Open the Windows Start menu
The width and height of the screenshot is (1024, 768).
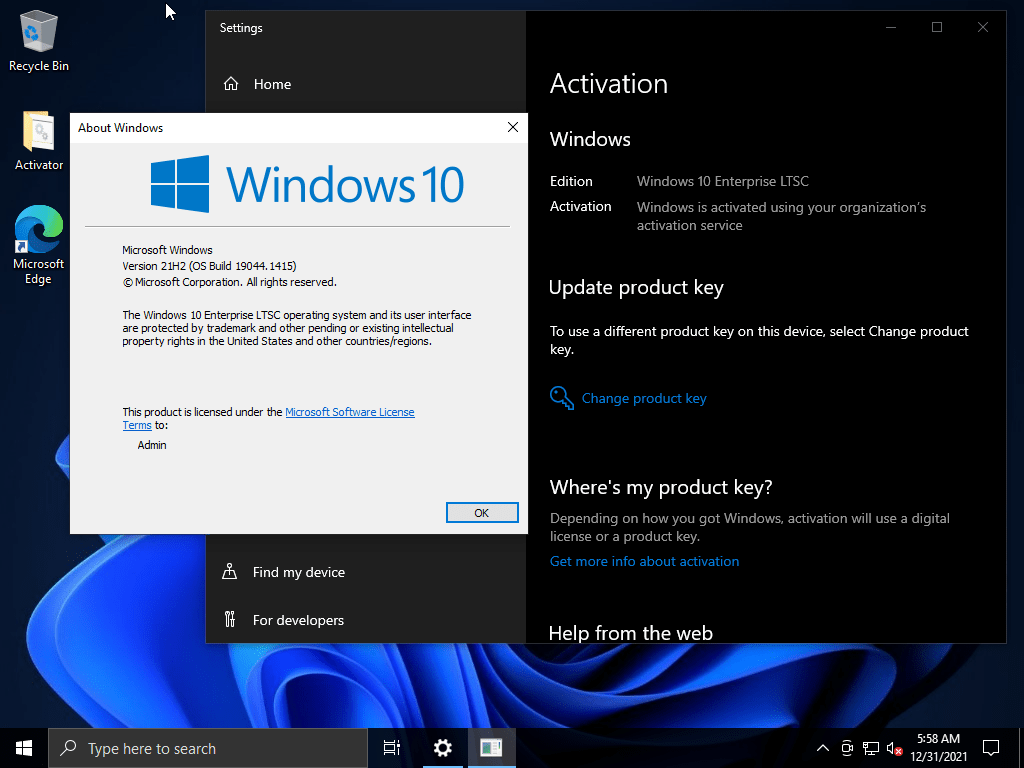24,748
